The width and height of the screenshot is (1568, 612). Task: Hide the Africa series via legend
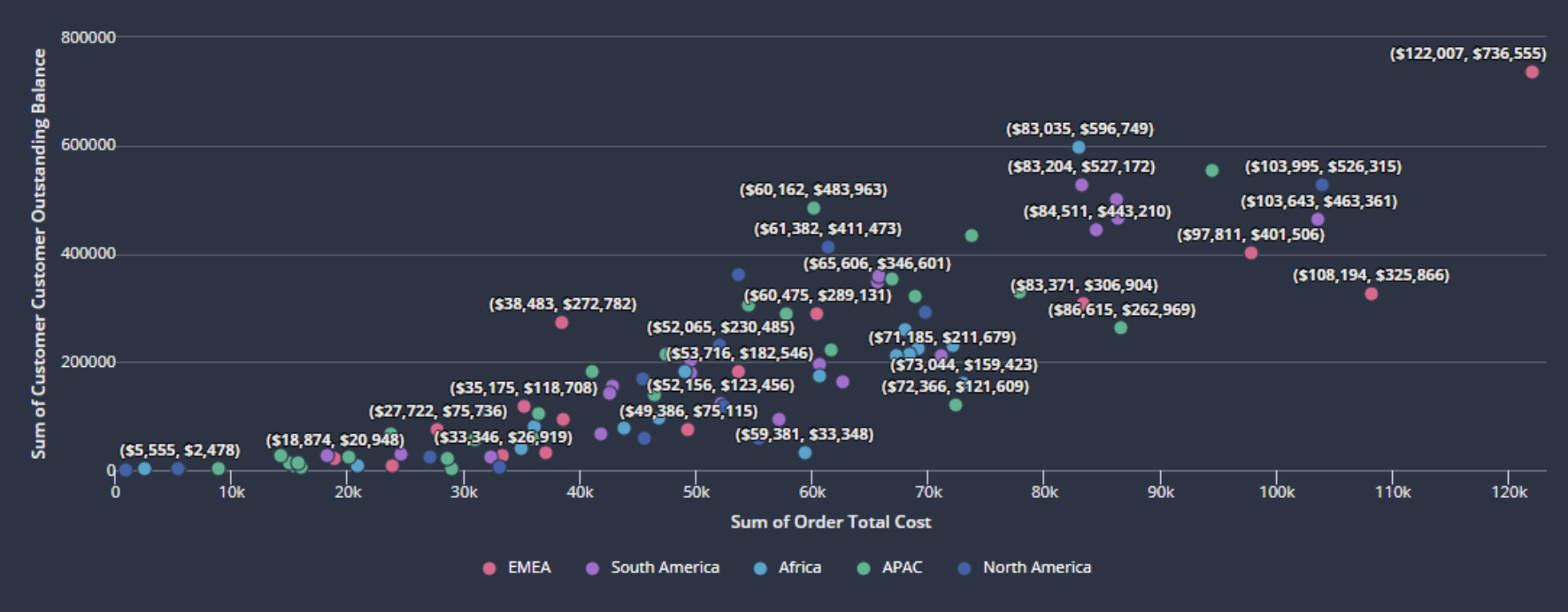788,568
